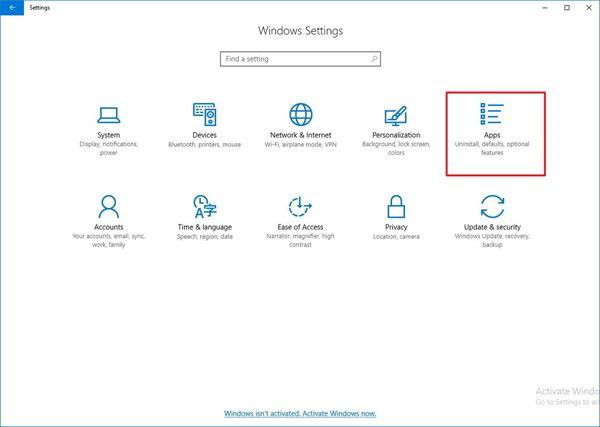Maximize the Settings window
600x427 pixels.
tap(566, 7)
